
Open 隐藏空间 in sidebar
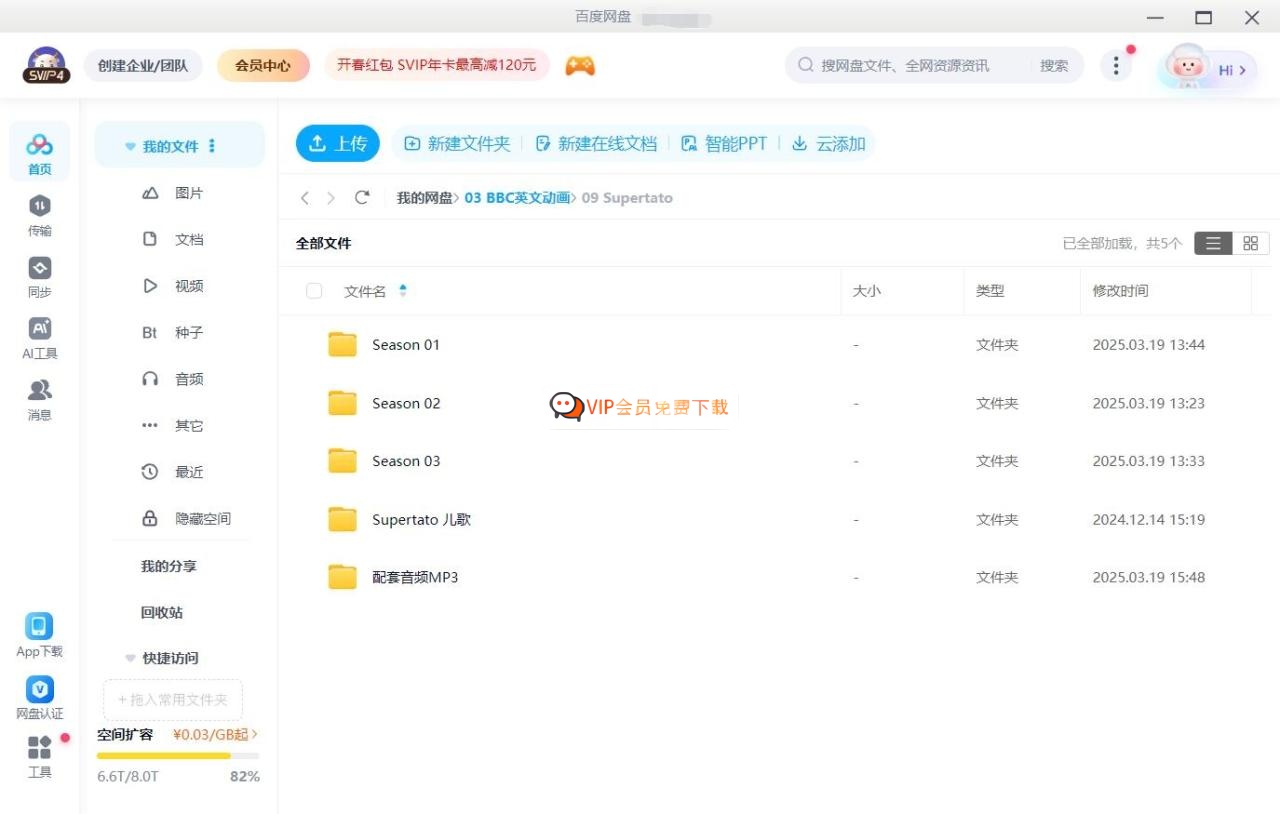coord(186,519)
